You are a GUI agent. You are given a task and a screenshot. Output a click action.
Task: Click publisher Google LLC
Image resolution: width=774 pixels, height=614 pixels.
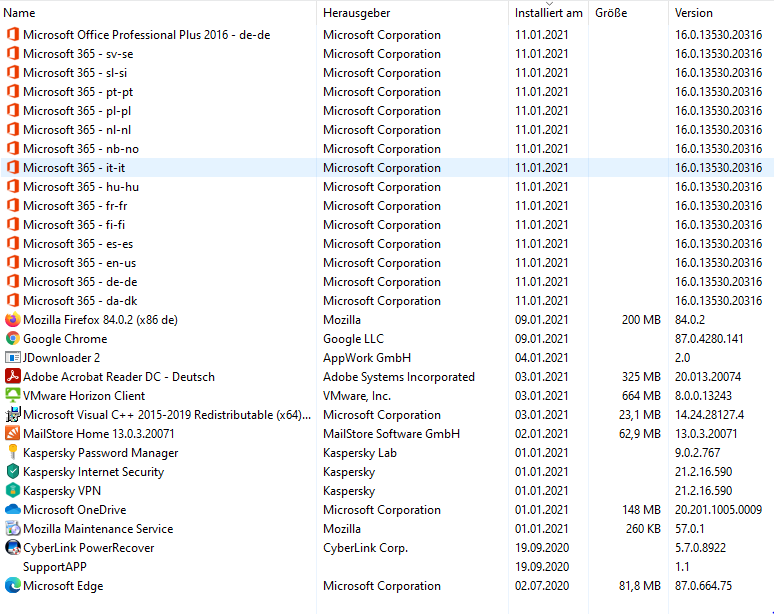[x=353, y=339]
